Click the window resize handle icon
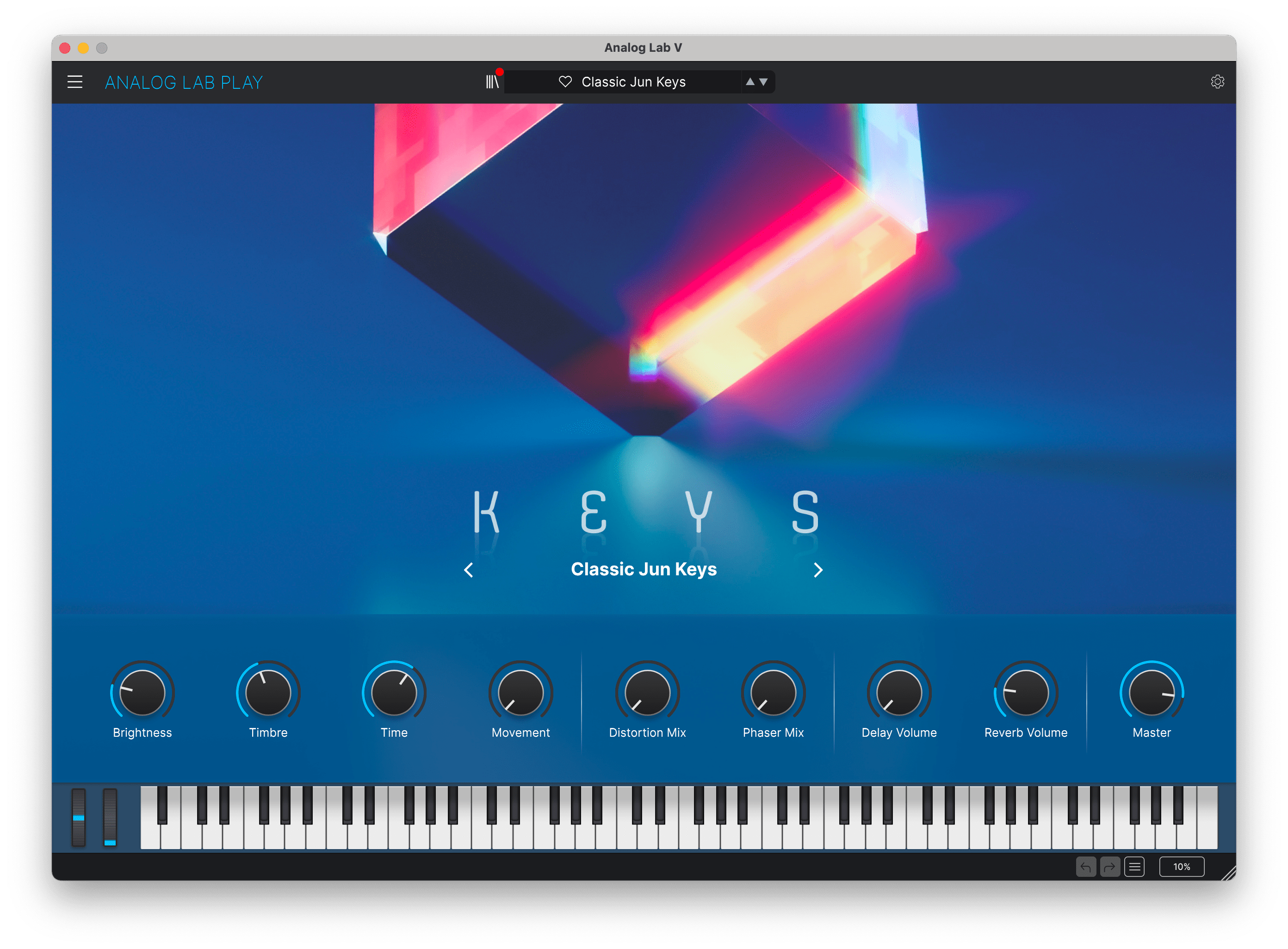1288x949 pixels. tap(1228, 873)
